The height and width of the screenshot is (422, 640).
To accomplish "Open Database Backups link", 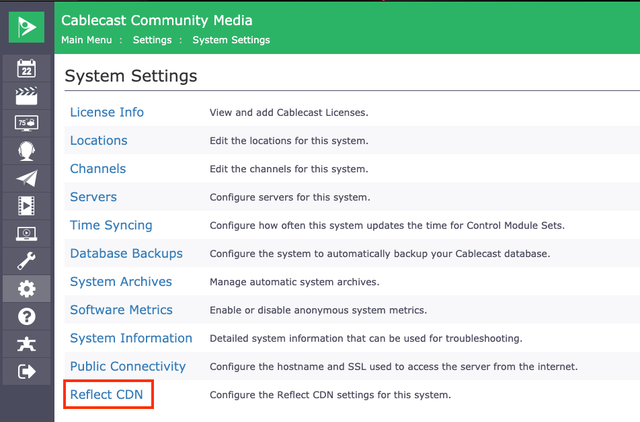I will 126,253.
